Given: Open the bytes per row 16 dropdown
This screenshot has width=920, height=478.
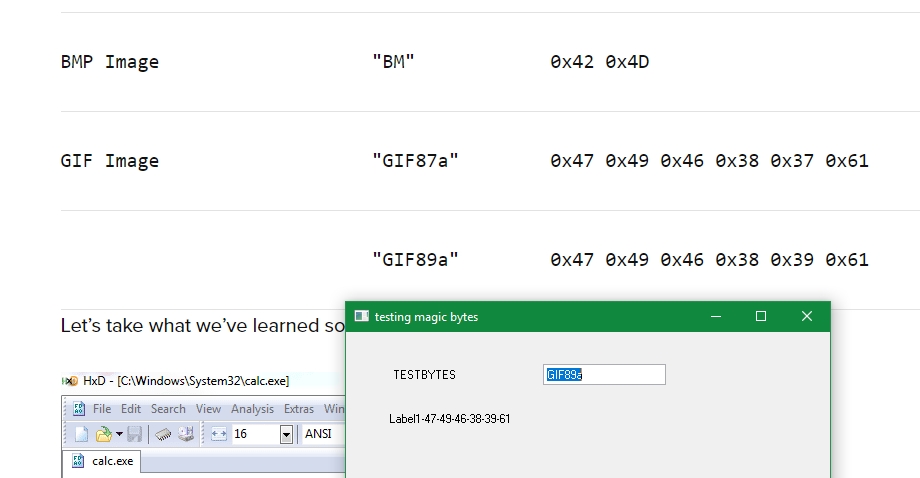Looking at the screenshot, I should click(286, 434).
